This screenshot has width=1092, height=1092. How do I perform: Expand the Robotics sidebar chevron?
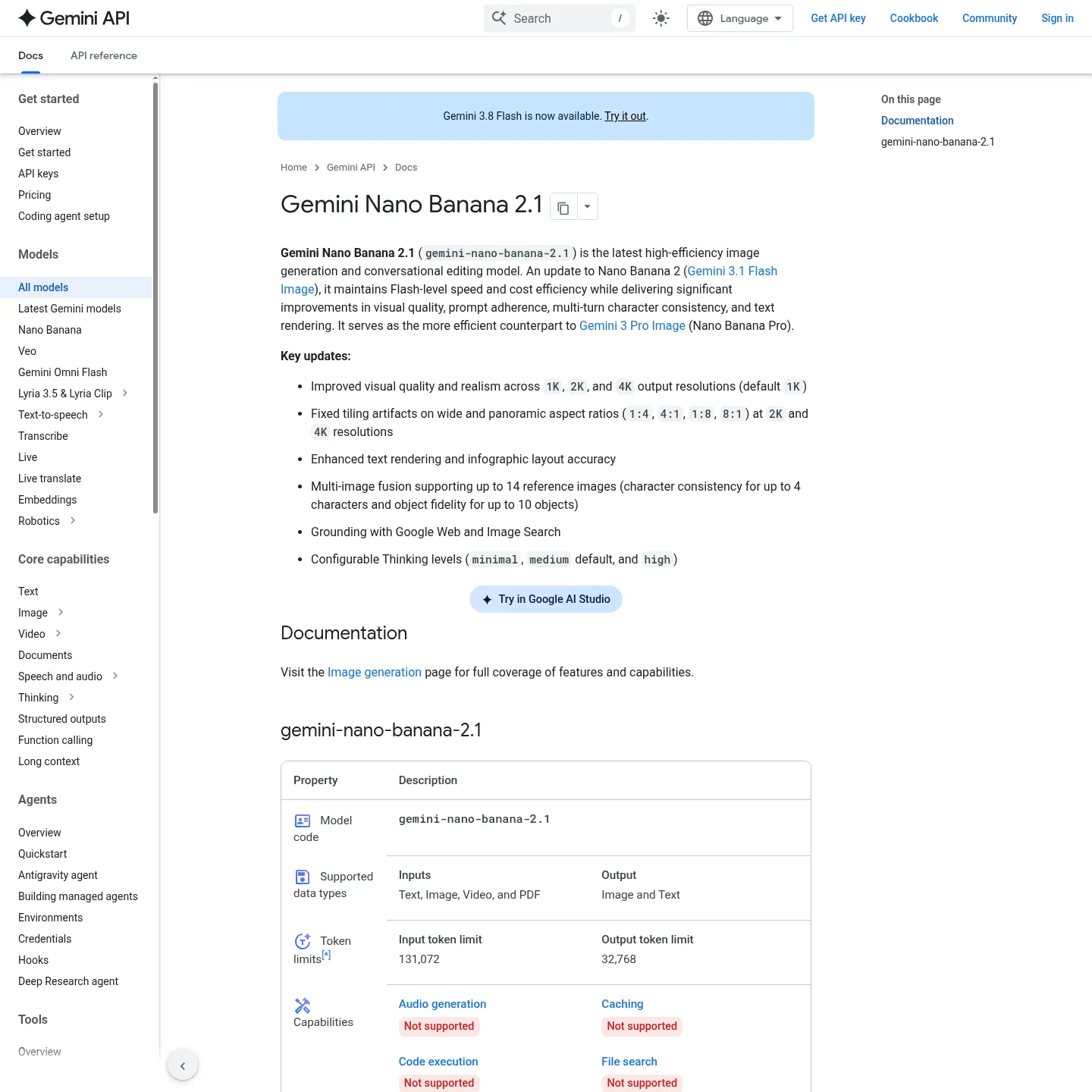click(73, 520)
